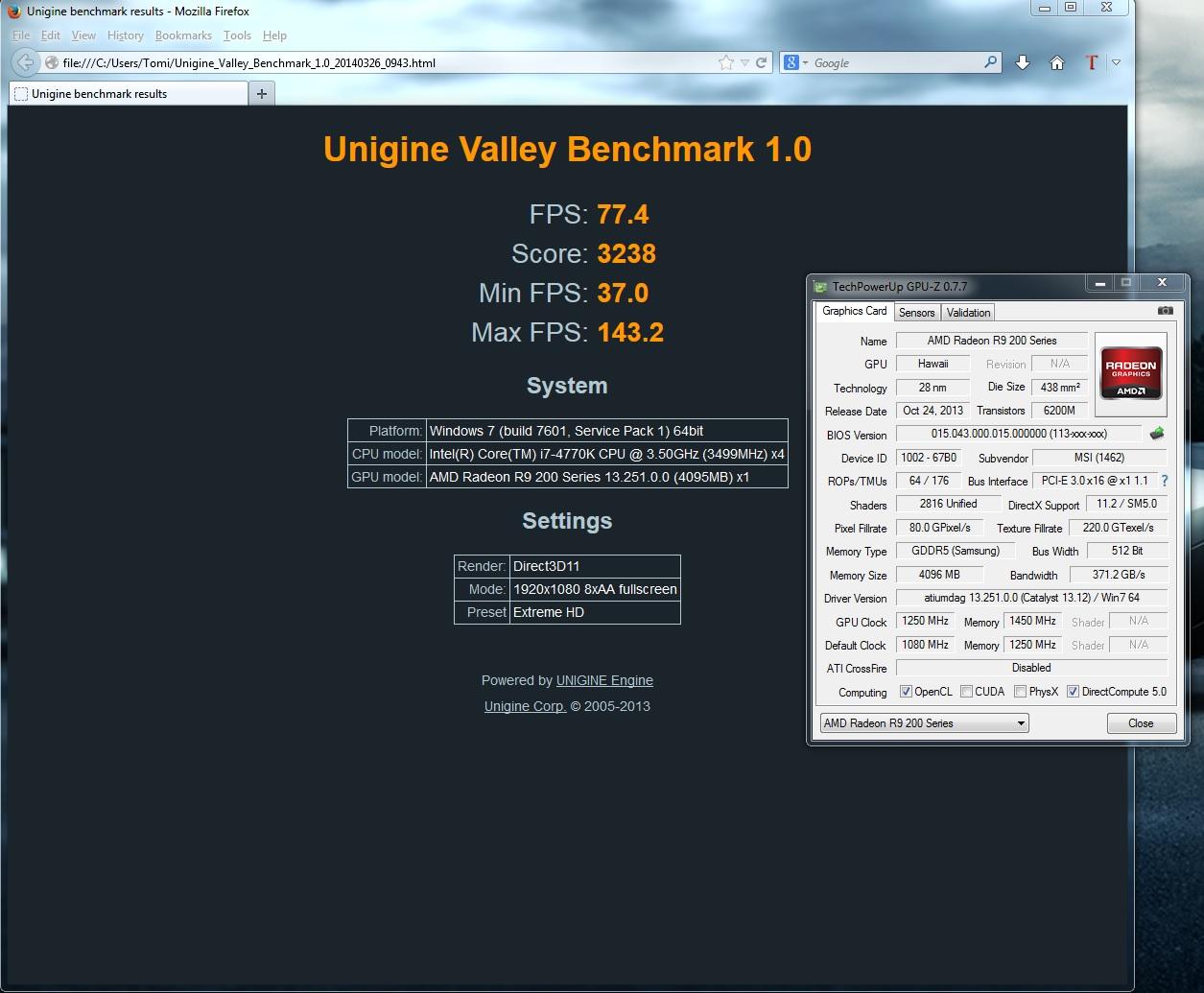Click the 1920x1080 8xAA fullscreen cell

click(x=595, y=589)
